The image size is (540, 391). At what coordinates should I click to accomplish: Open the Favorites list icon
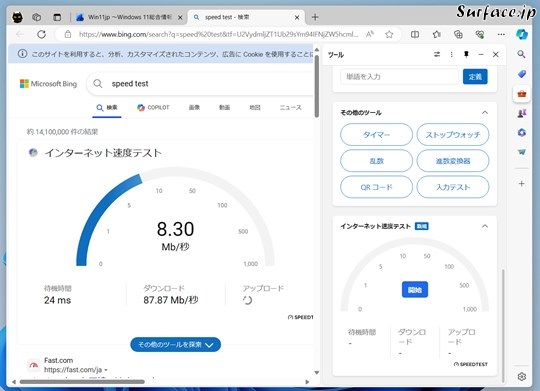437,34
